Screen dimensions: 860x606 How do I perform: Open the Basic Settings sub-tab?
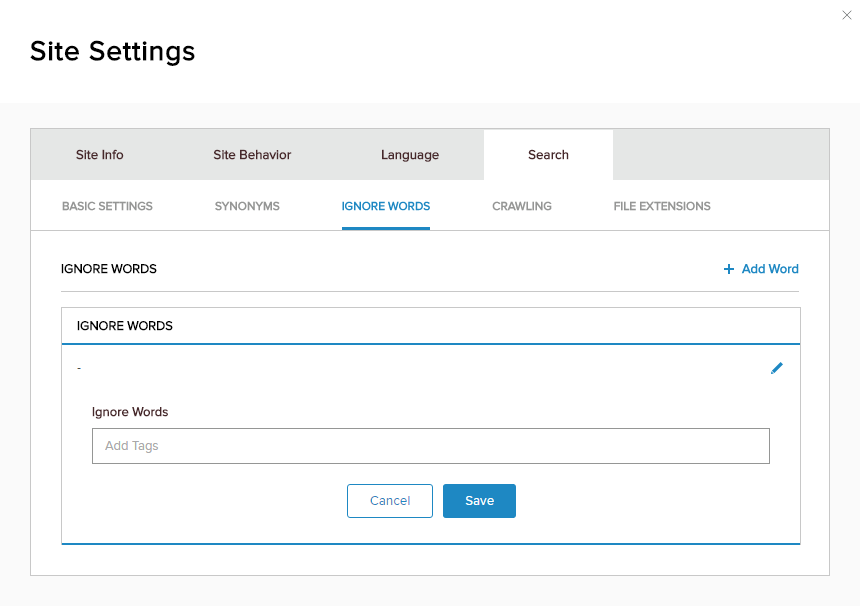point(107,206)
